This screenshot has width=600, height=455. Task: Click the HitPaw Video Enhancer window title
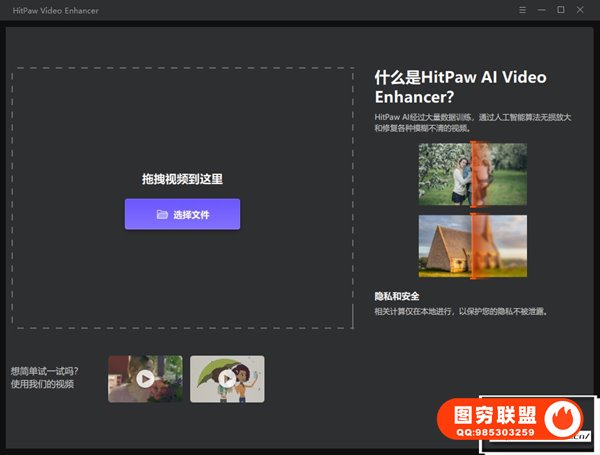[x=55, y=10]
